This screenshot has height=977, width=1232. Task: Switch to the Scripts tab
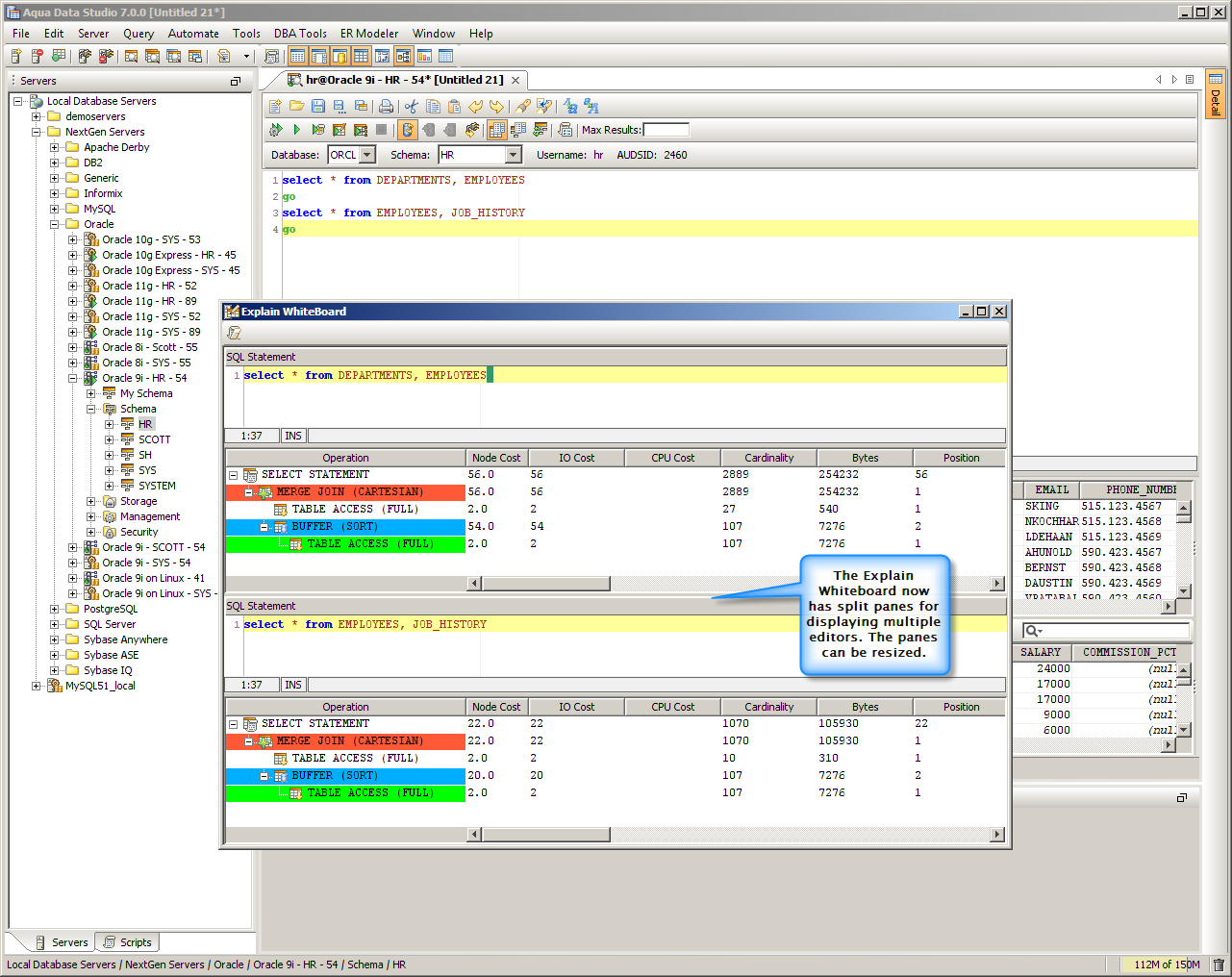127,942
